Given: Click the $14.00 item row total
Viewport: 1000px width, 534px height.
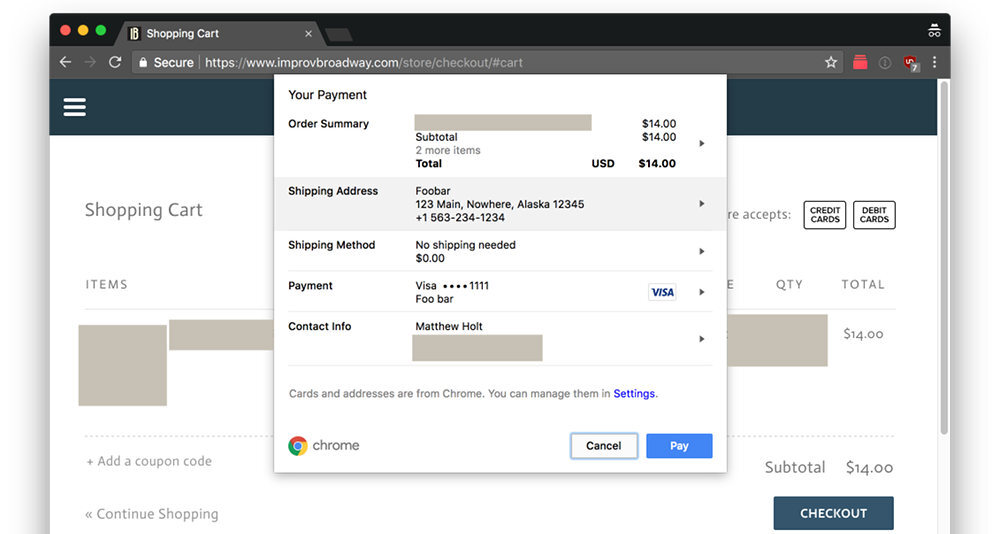Looking at the screenshot, I should [863, 334].
